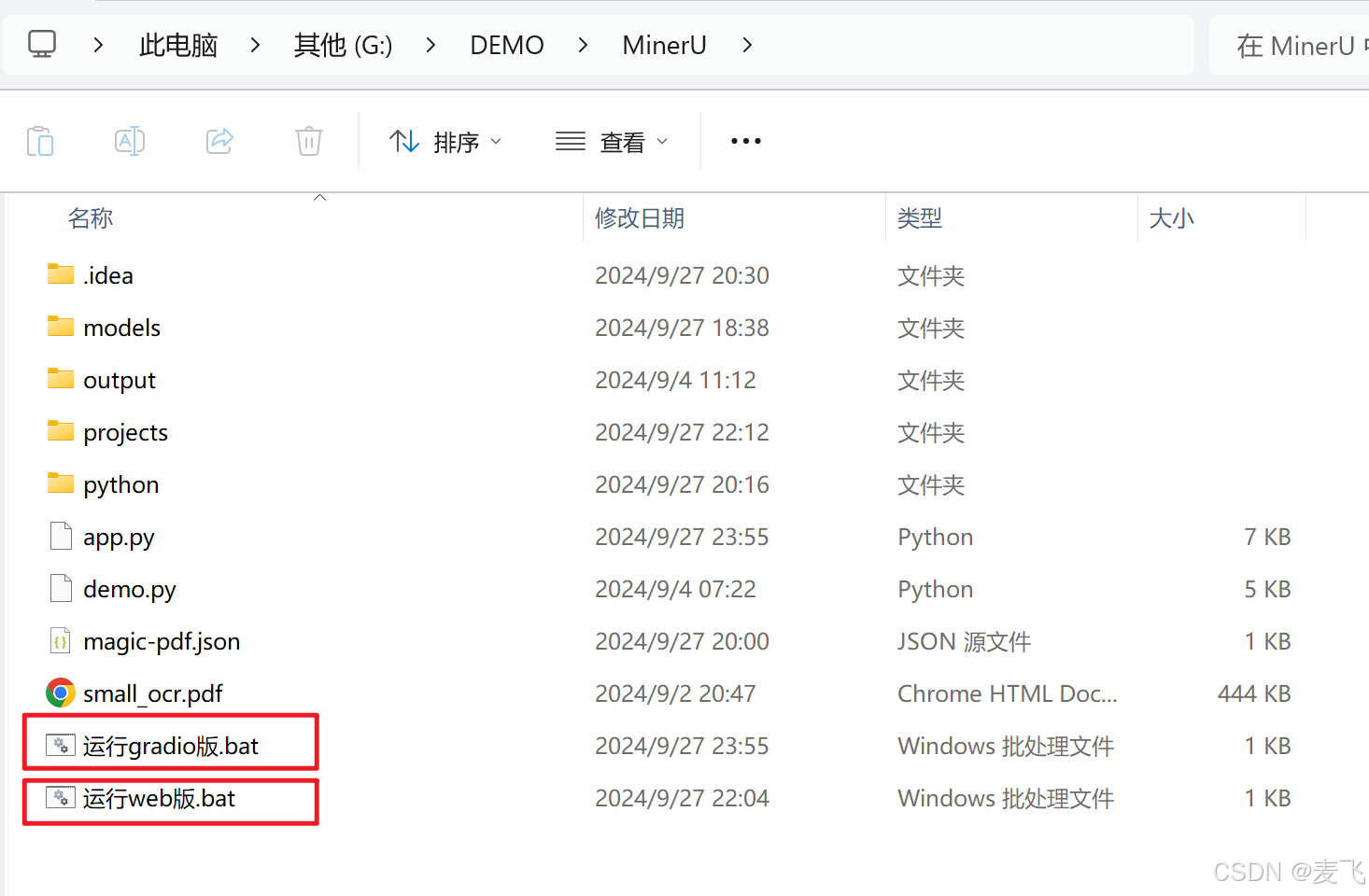Select the magic-pdf.json file name
The width and height of the screenshot is (1369, 896).
(x=162, y=642)
